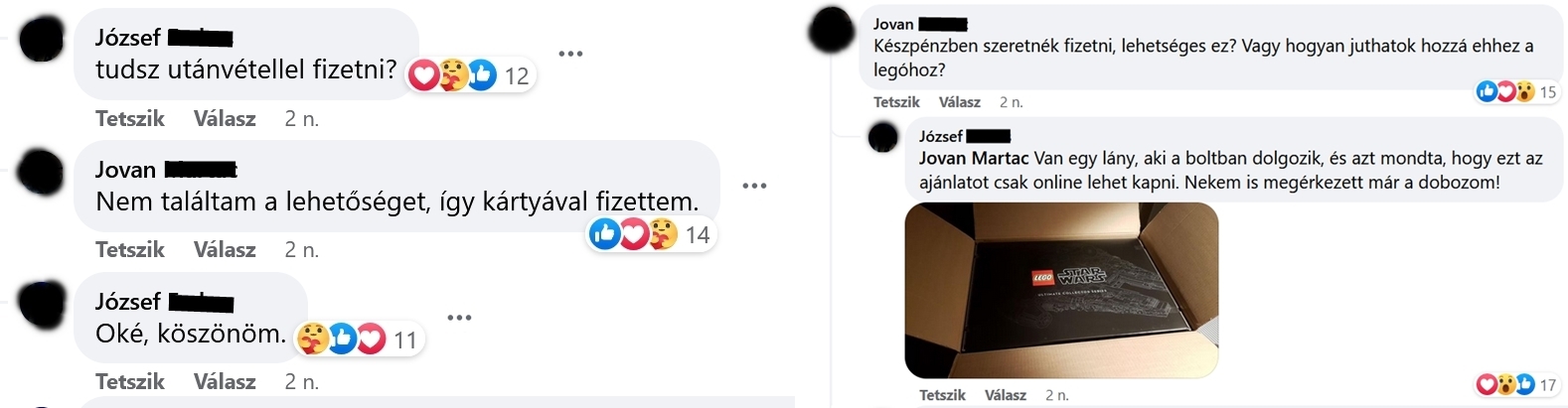Viewport: 1568px width, 408px height.
Task: Open the LEGO Star Wars box photo
Action: click(1061, 290)
